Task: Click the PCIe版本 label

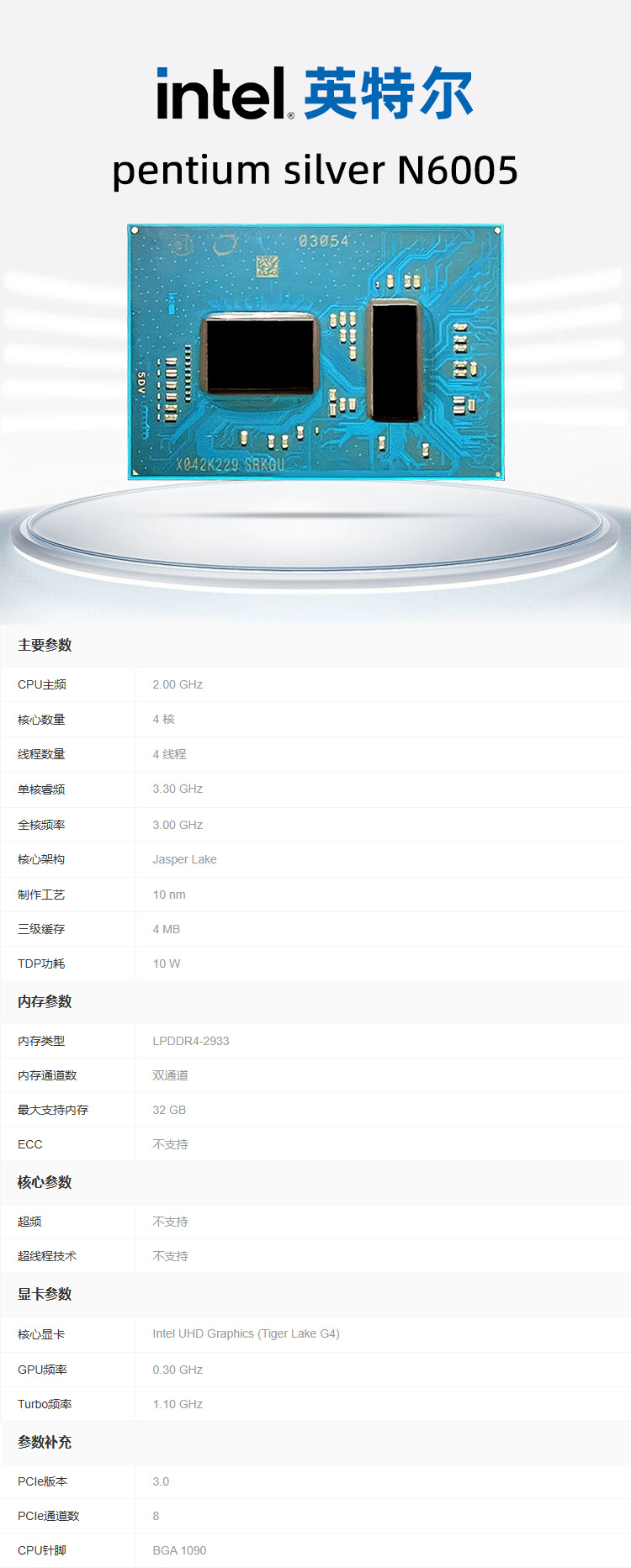Action: (42, 1481)
